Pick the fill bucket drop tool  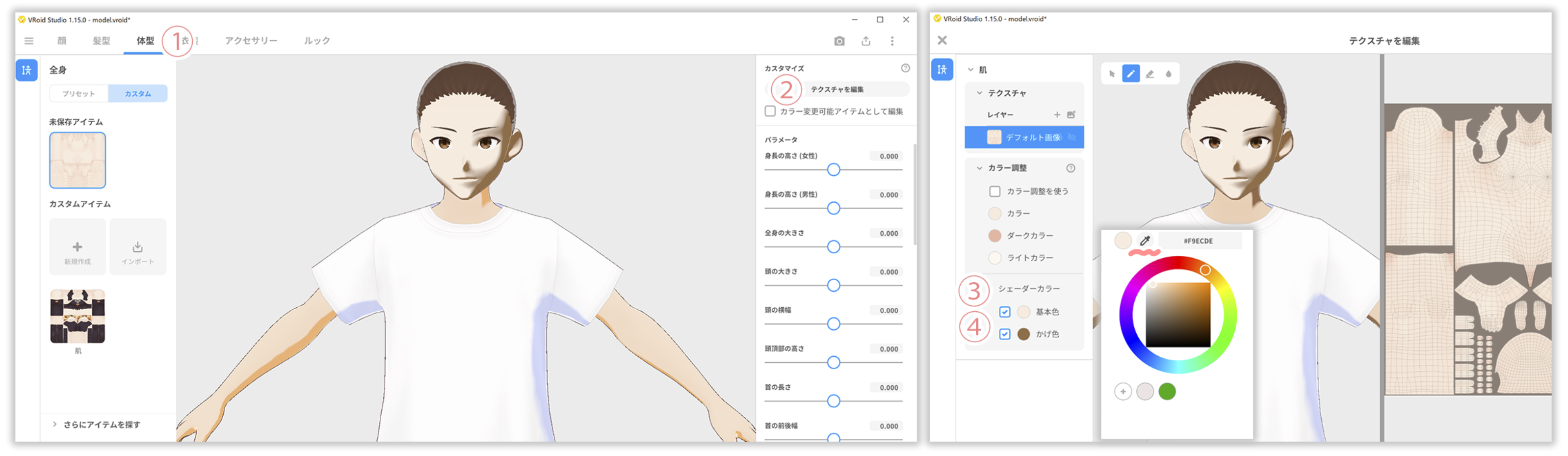[1168, 74]
